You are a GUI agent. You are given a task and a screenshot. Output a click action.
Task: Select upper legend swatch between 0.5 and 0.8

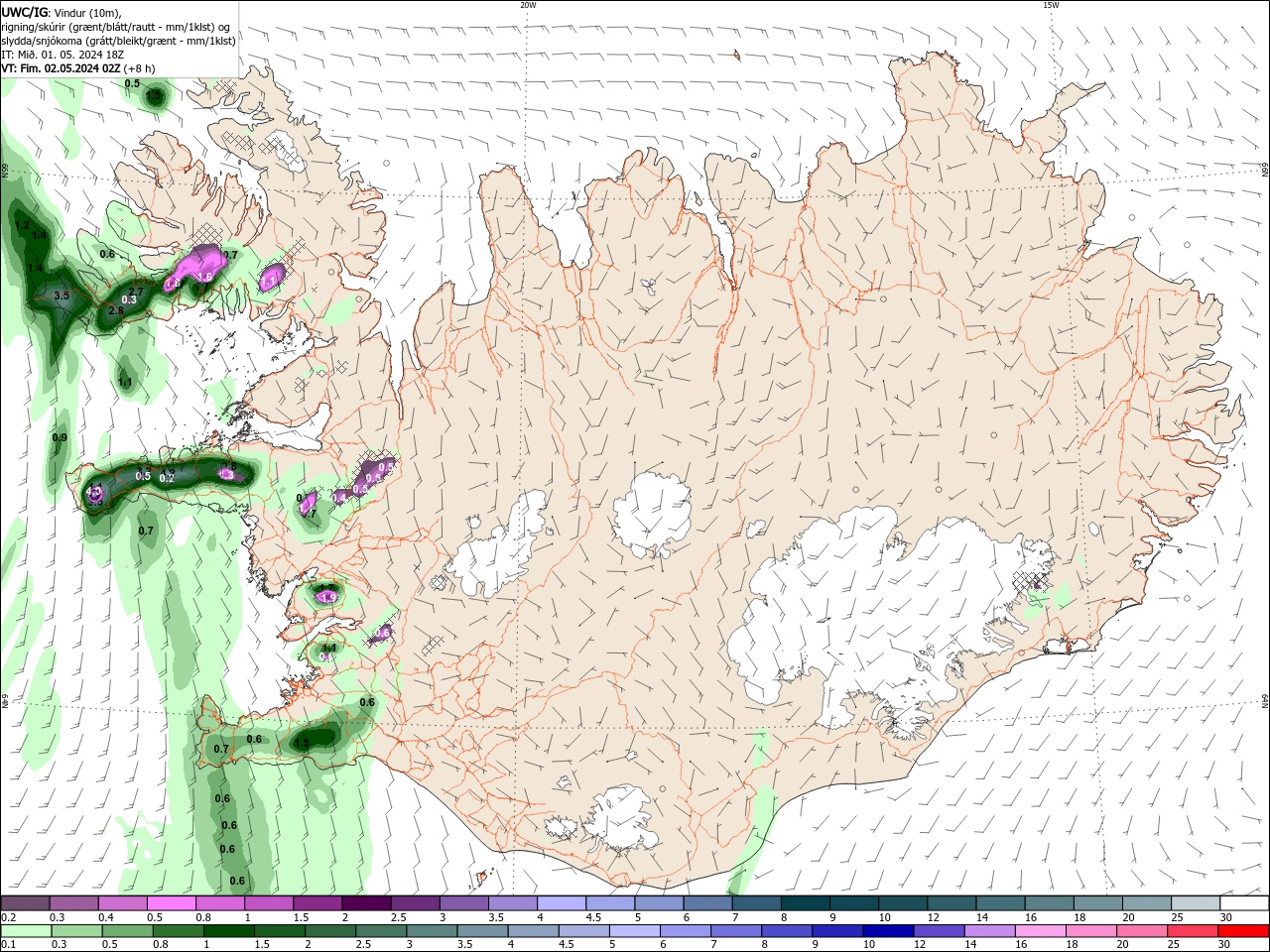pyautogui.click(x=171, y=903)
